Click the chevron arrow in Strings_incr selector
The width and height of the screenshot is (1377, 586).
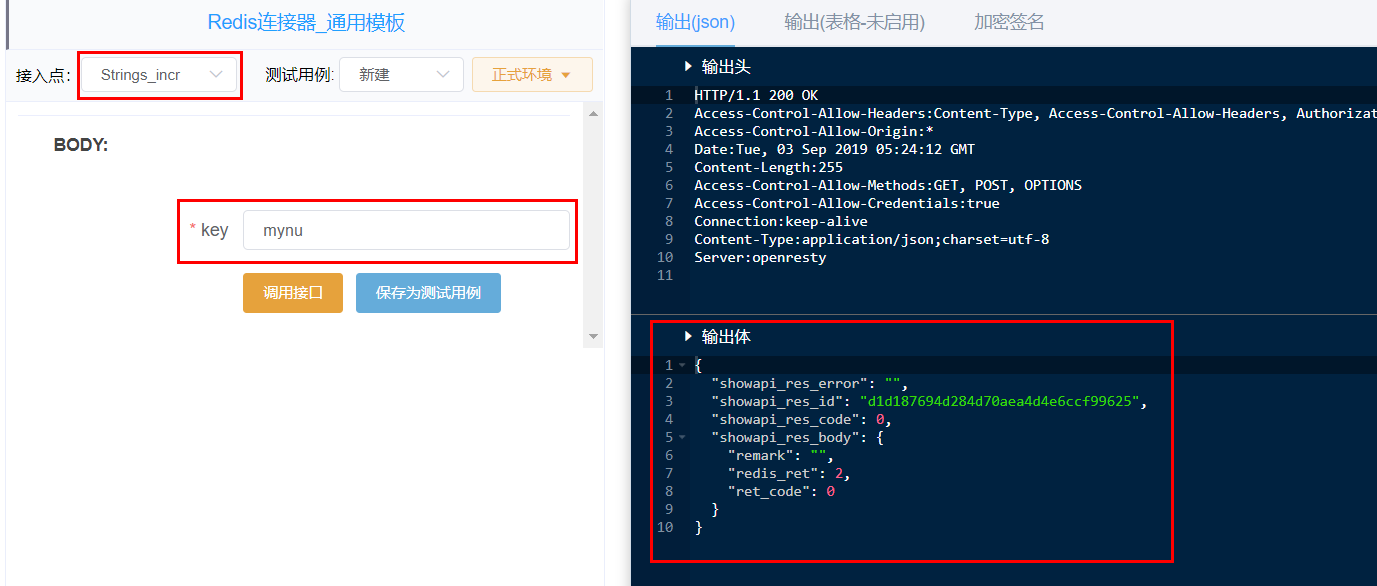pyautogui.click(x=216, y=75)
